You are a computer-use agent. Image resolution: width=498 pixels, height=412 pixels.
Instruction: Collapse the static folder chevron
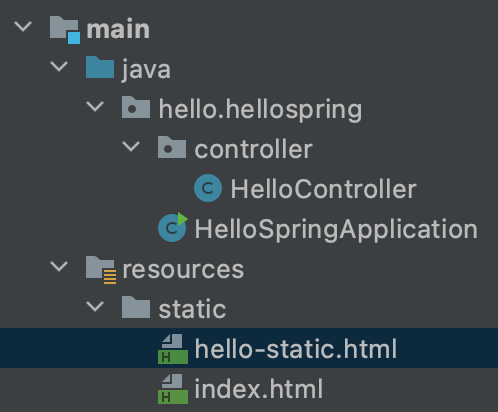(x=95, y=307)
